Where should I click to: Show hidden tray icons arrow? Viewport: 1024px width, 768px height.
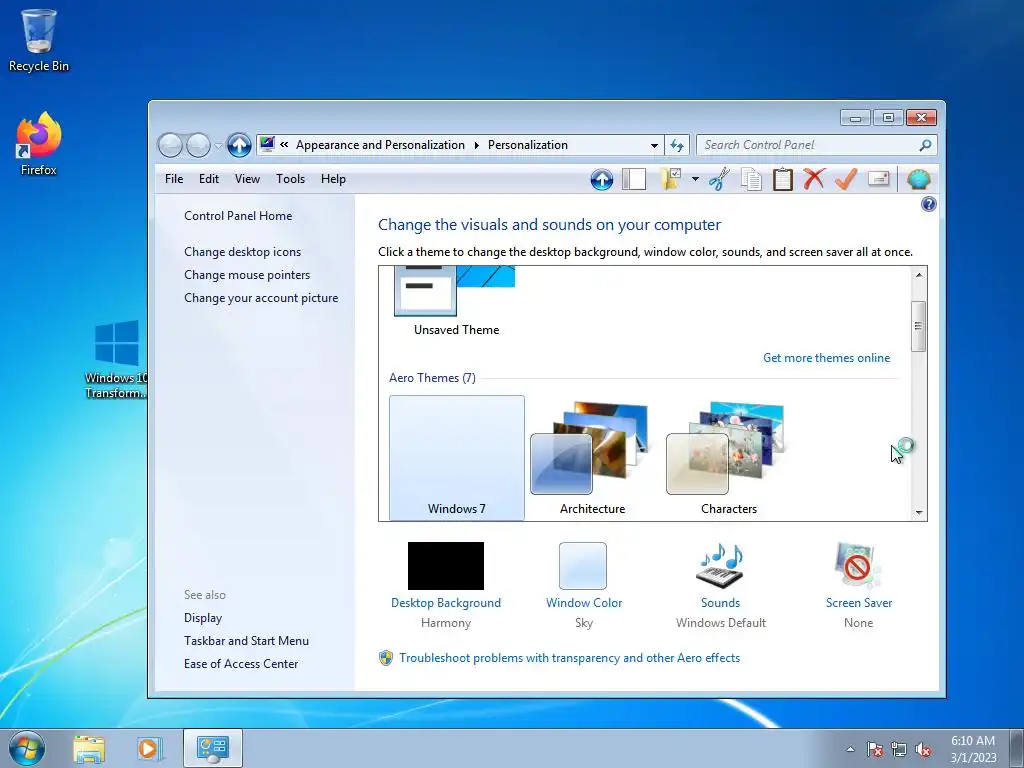point(850,749)
